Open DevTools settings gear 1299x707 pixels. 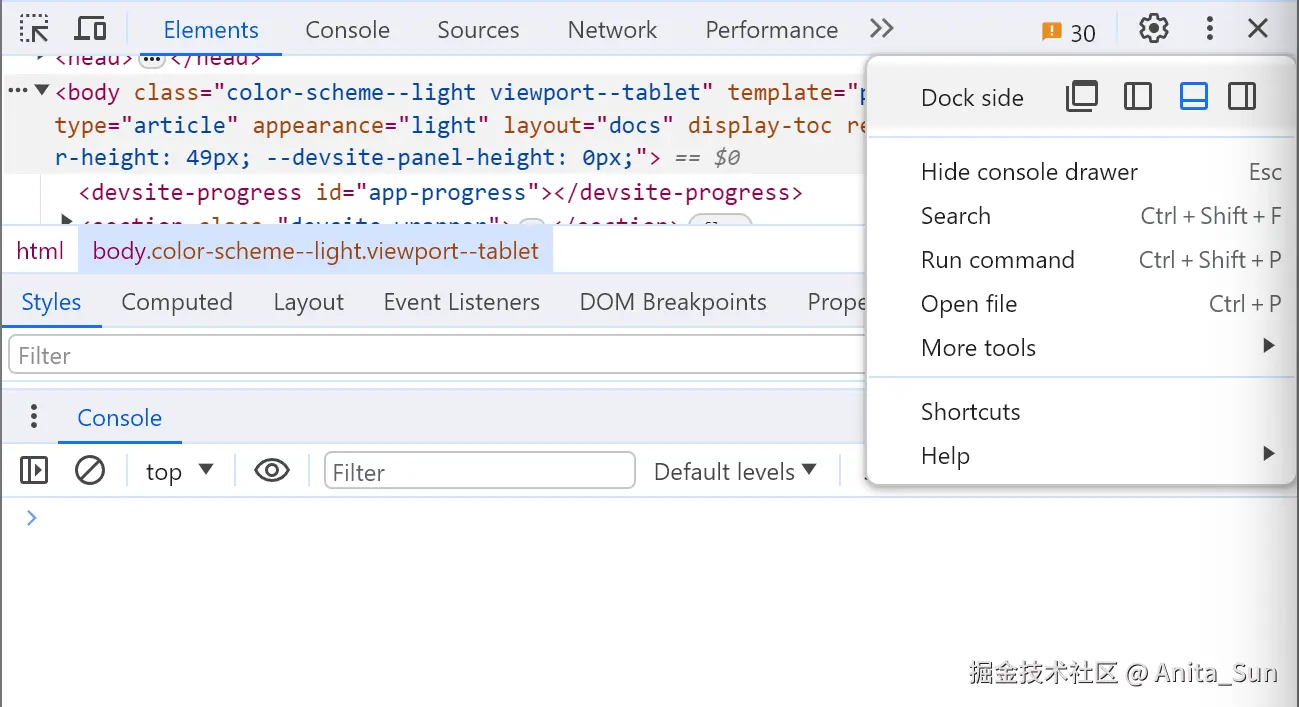(1154, 29)
